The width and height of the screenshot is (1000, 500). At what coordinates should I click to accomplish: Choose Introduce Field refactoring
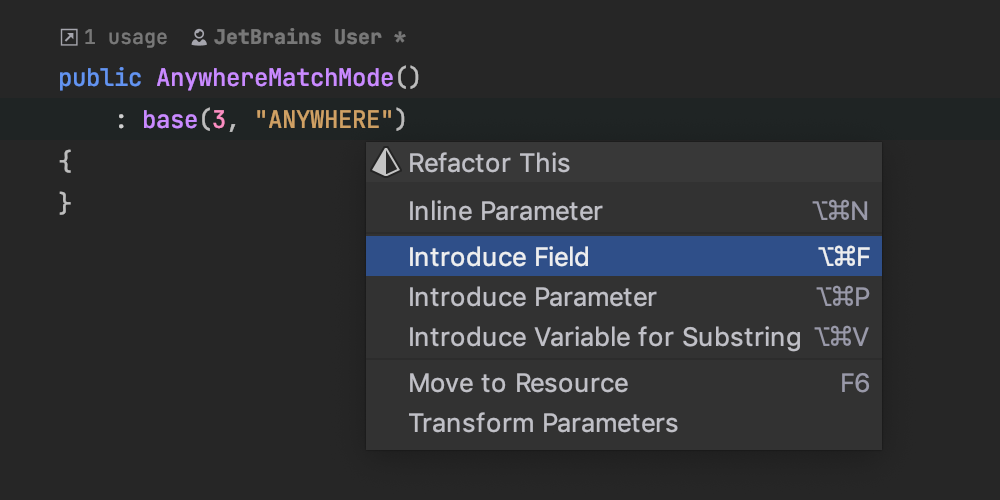[x=499, y=257]
